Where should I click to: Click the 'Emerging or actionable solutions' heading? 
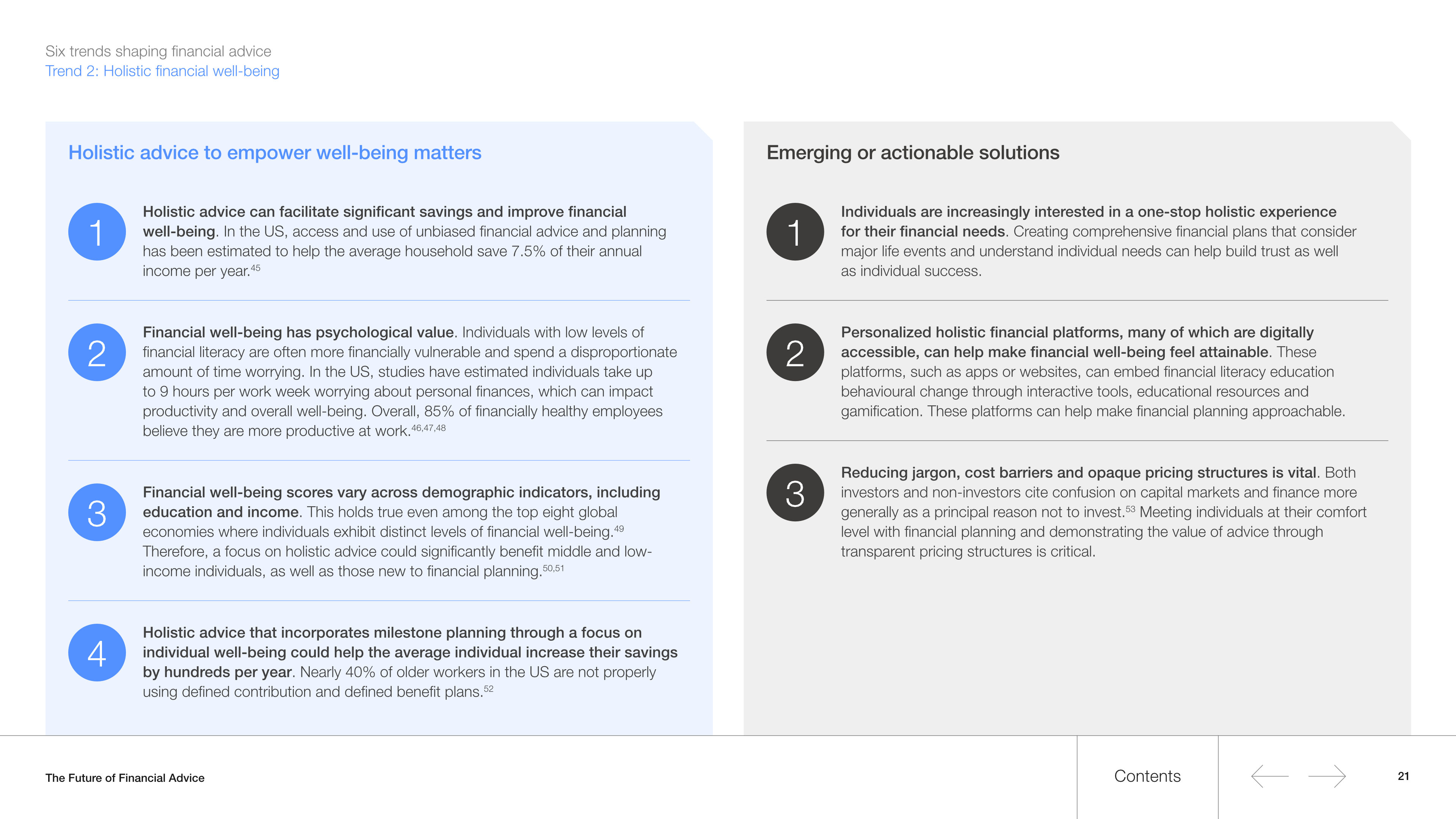click(x=913, y=152)
